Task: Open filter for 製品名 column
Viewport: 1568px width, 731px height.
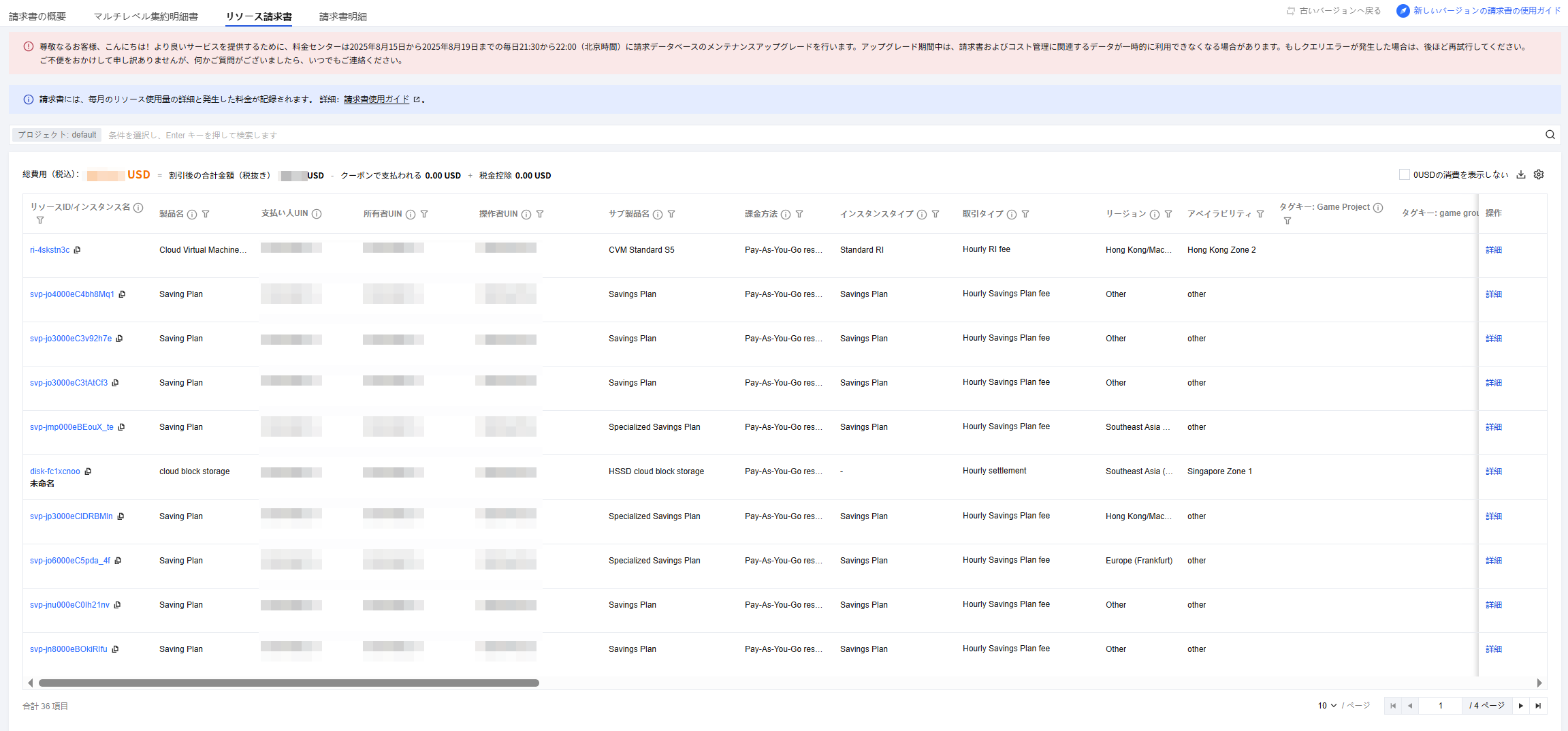Action: click(206, 214)
